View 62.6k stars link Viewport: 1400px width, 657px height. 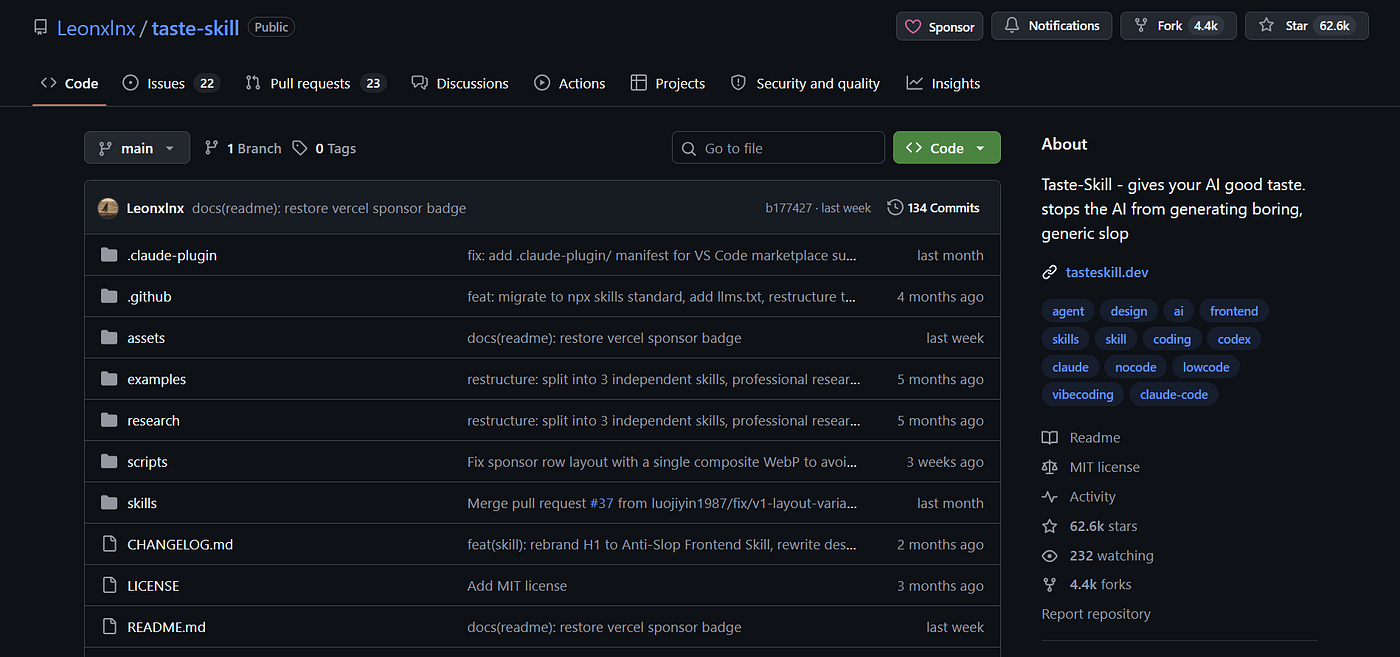point(1090,526)
